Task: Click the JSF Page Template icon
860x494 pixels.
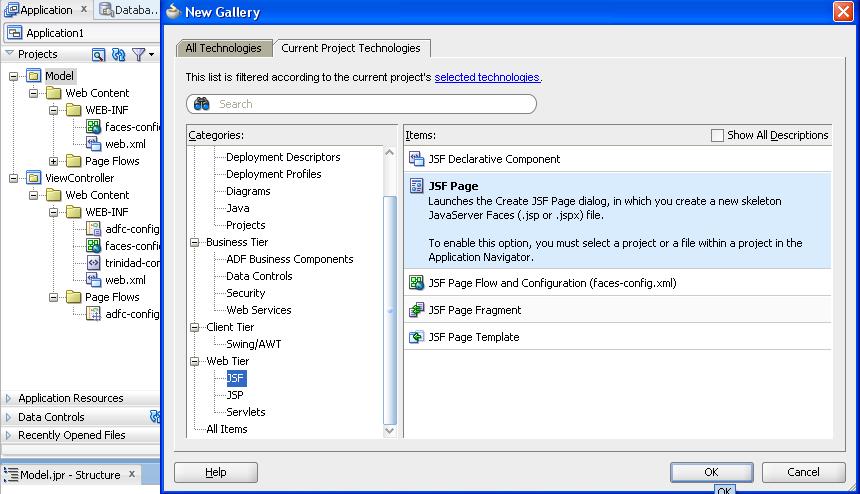Action: [x=417, y=337]
